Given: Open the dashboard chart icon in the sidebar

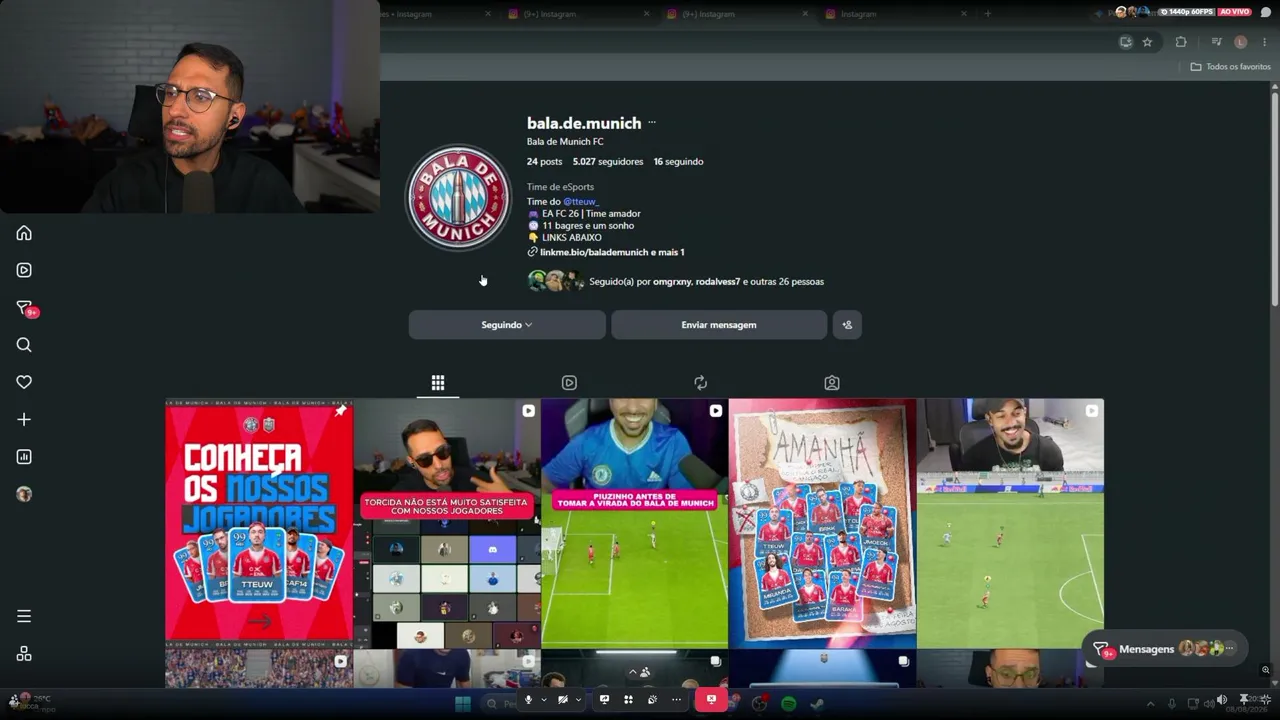Looking at the screenshot, I should coord(24,457).
